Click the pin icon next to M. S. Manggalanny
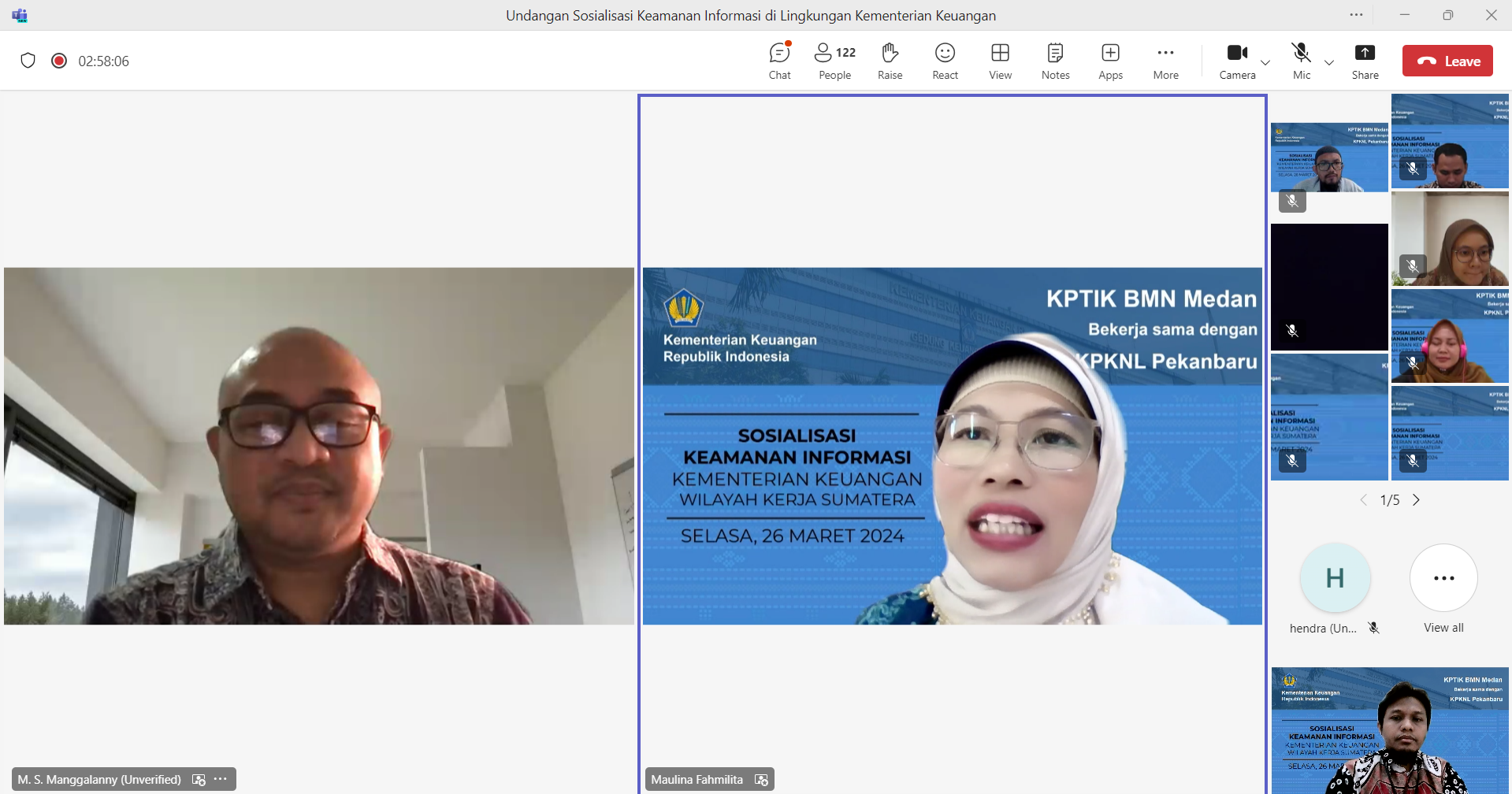Screen dimensions: 1512x794 coord(199,779)
